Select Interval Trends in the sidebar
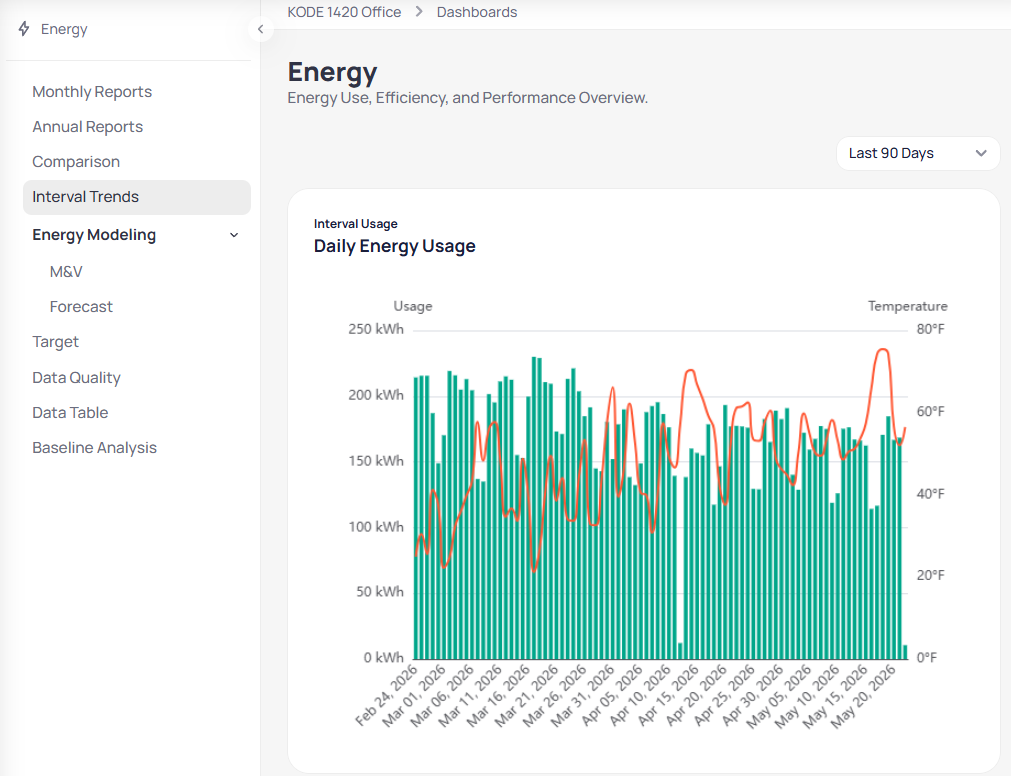 pyautogui.click(x=137, y=197)
